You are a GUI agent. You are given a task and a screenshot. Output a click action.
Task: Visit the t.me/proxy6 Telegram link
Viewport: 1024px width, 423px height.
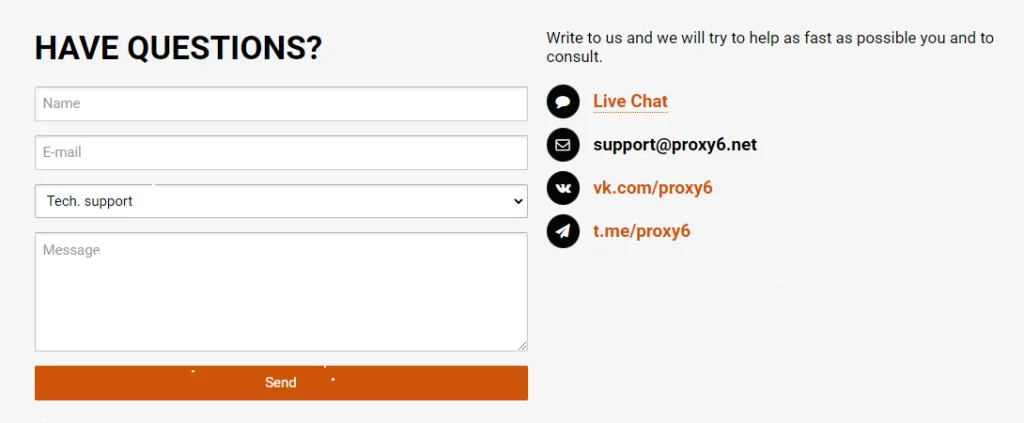coord(641,231)
